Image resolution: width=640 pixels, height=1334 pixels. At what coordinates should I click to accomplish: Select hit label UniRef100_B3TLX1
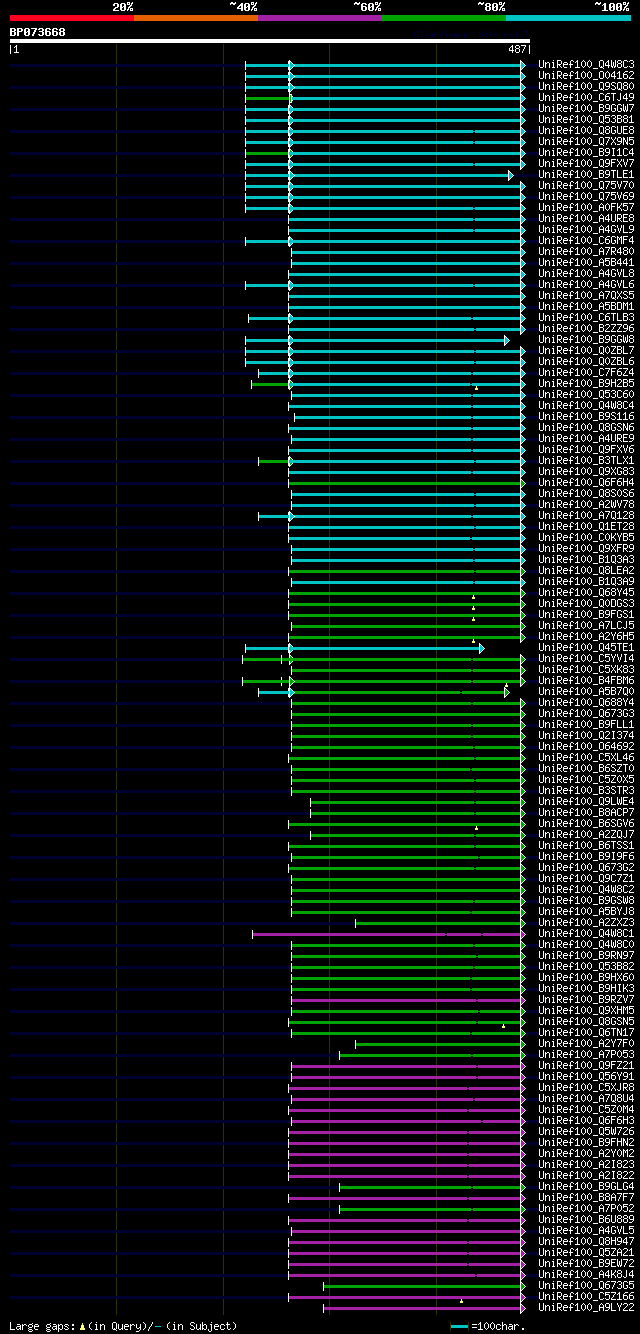pos(586,460)
